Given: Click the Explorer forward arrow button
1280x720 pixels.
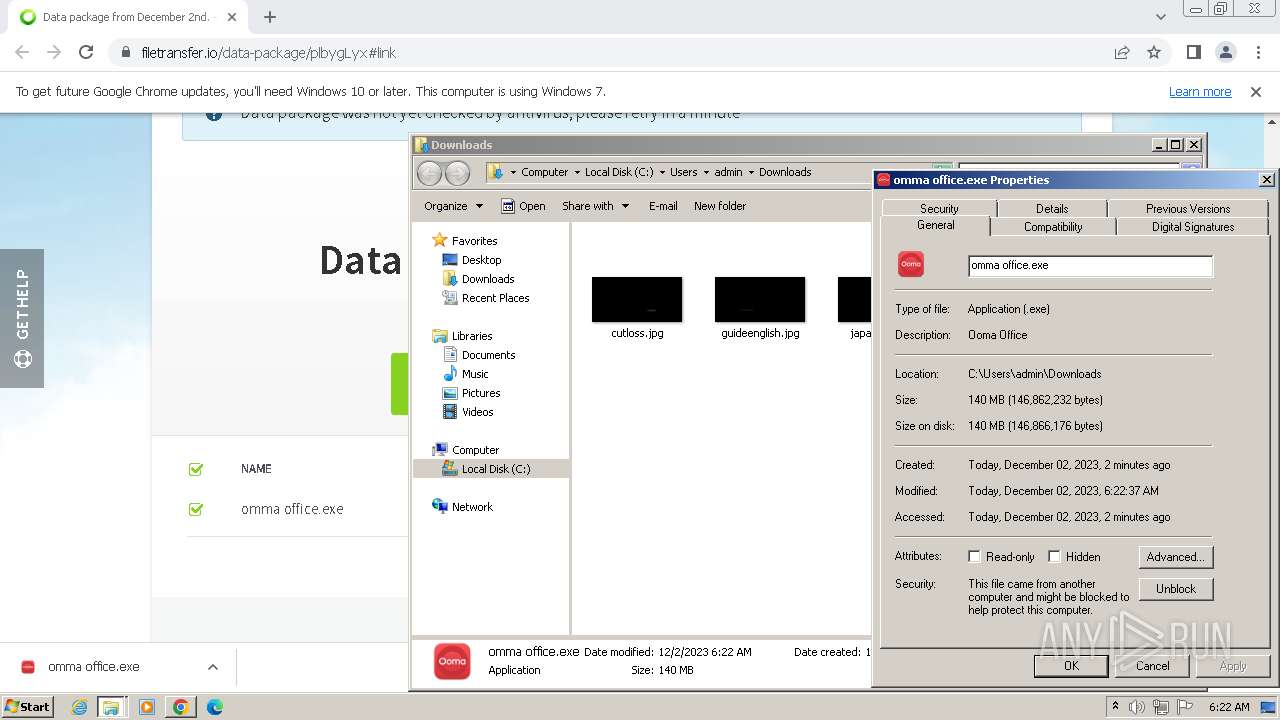Looking at the screenshot, I should click(x=457, y=173).
